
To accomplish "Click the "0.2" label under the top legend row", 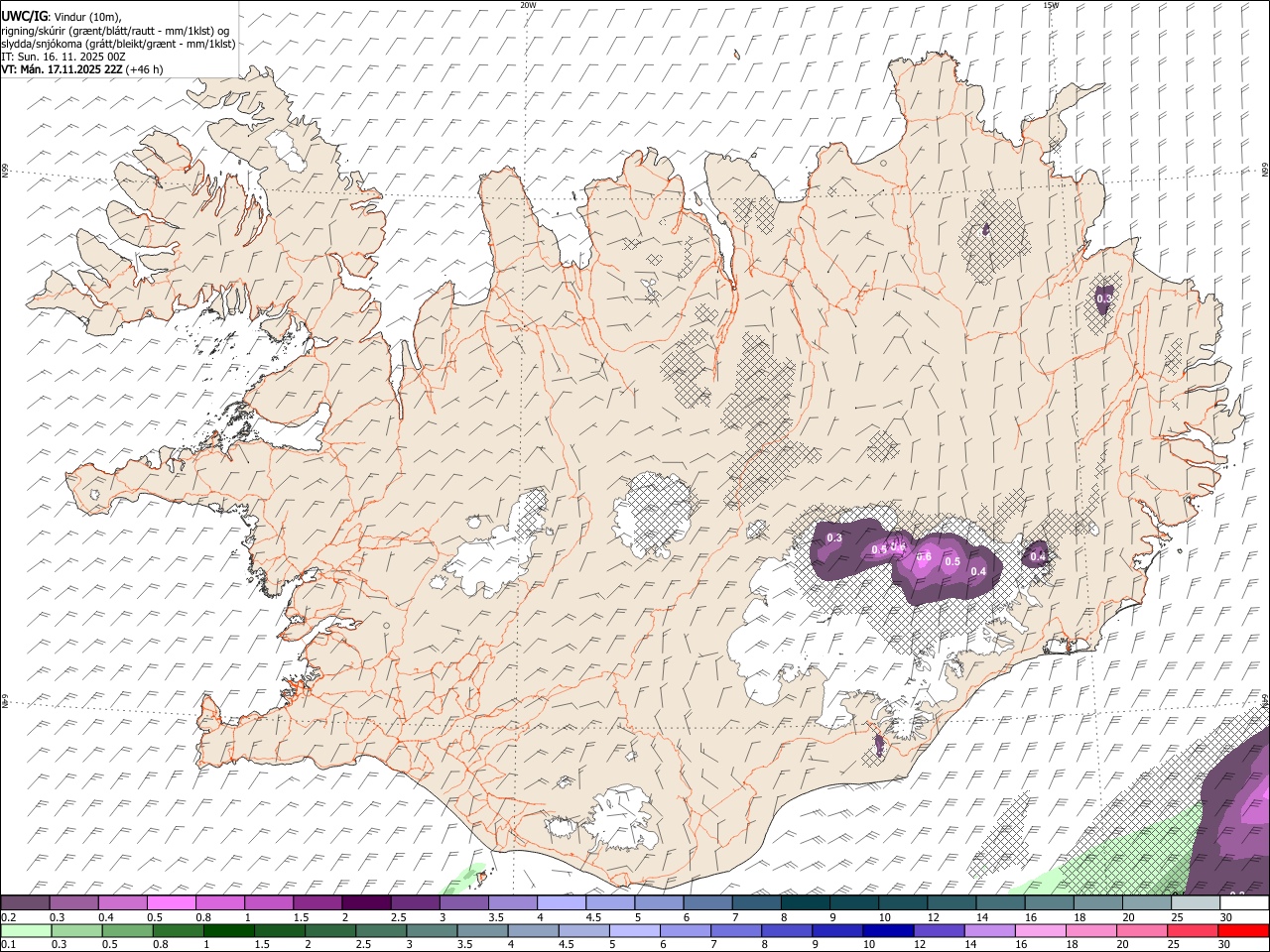I will point(8,917).
